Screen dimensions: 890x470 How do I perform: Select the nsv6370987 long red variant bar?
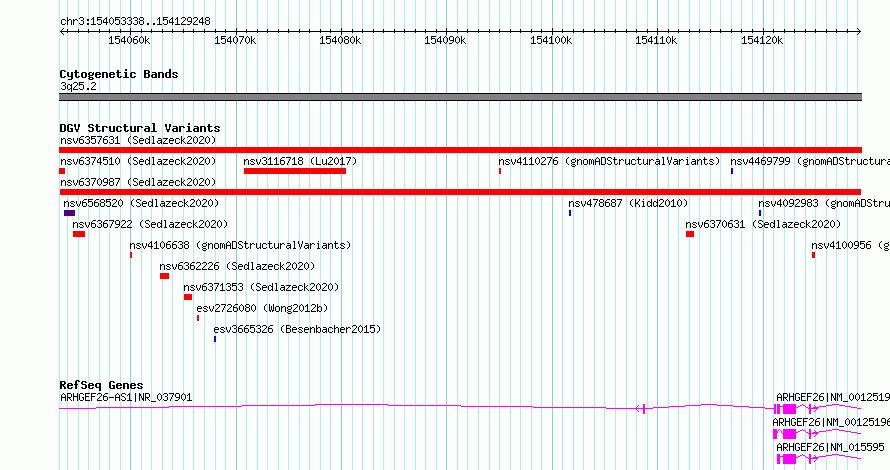tap(460, 192)
